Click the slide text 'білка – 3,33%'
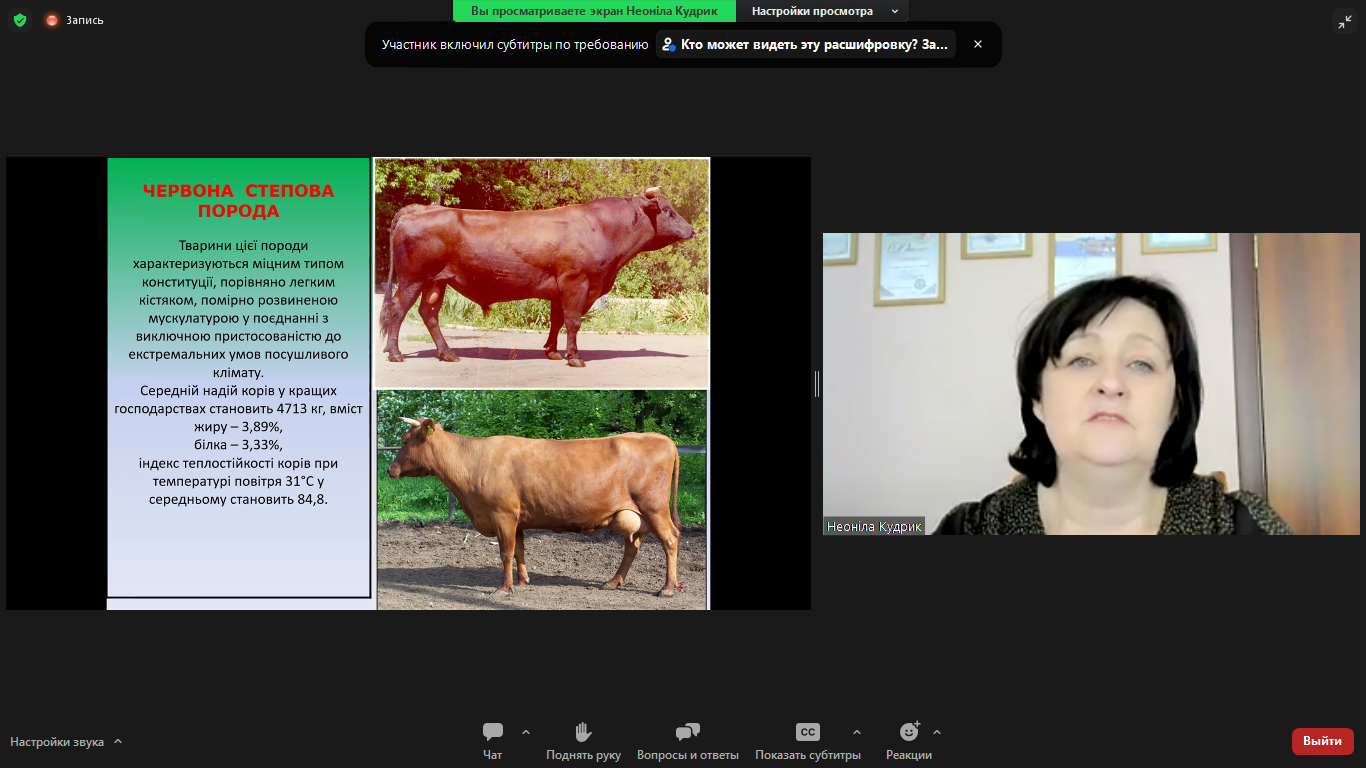Screen dimensions: 1366x768 238,445
